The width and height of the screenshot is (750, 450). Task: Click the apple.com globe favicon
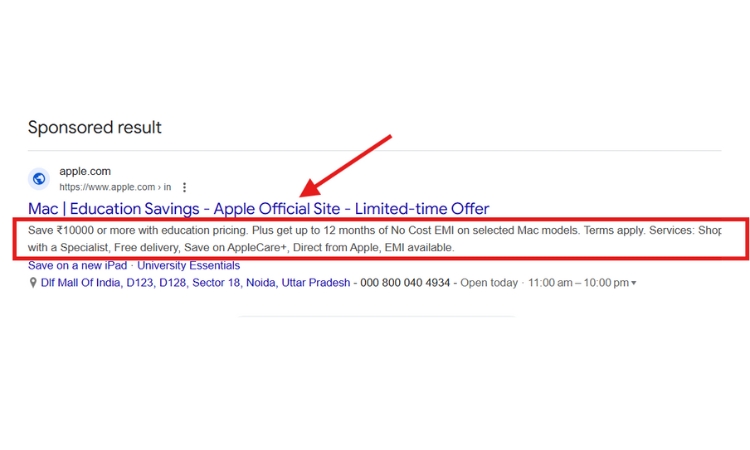point(39,178)
